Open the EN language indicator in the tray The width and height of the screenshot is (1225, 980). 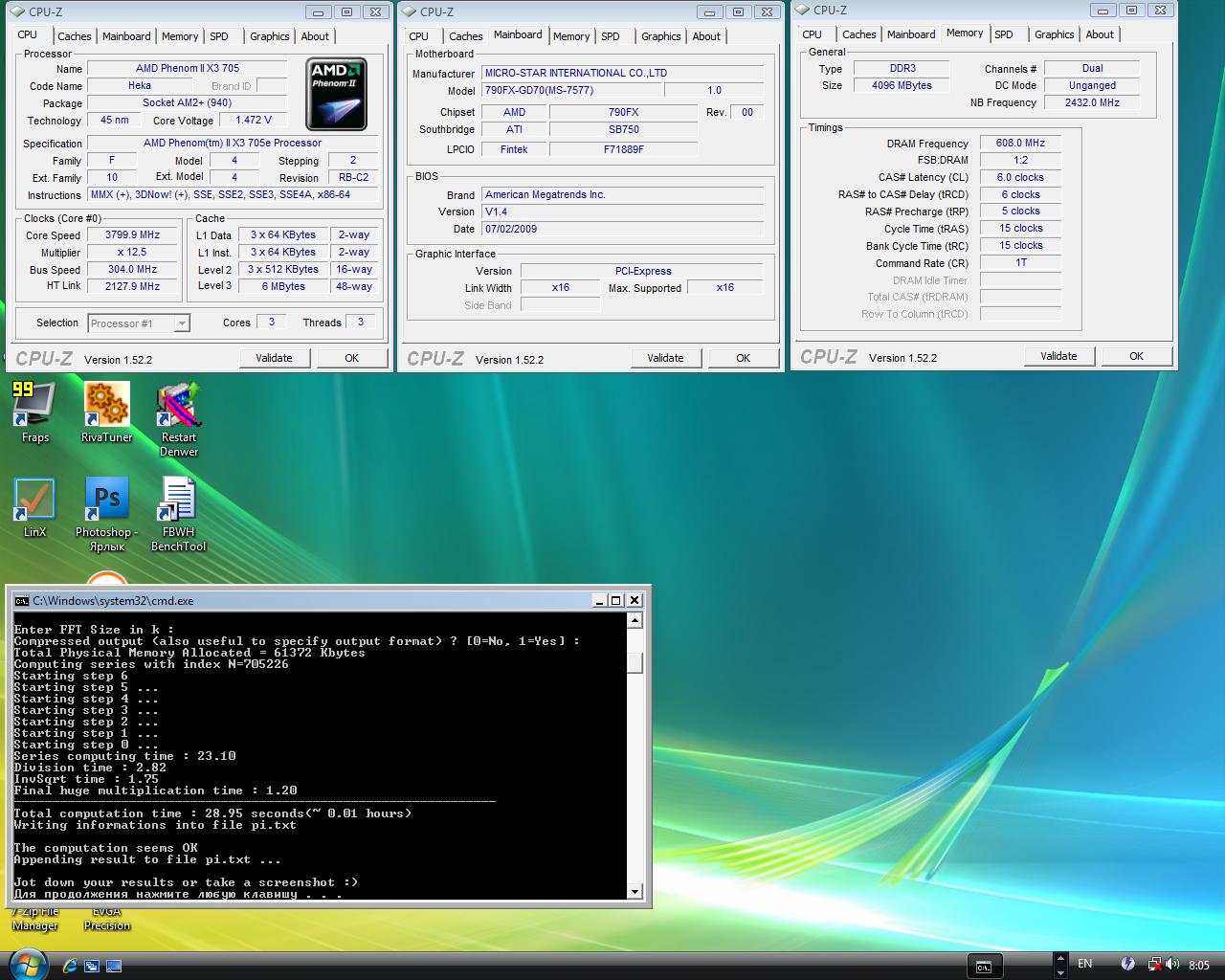[1084, 964]
